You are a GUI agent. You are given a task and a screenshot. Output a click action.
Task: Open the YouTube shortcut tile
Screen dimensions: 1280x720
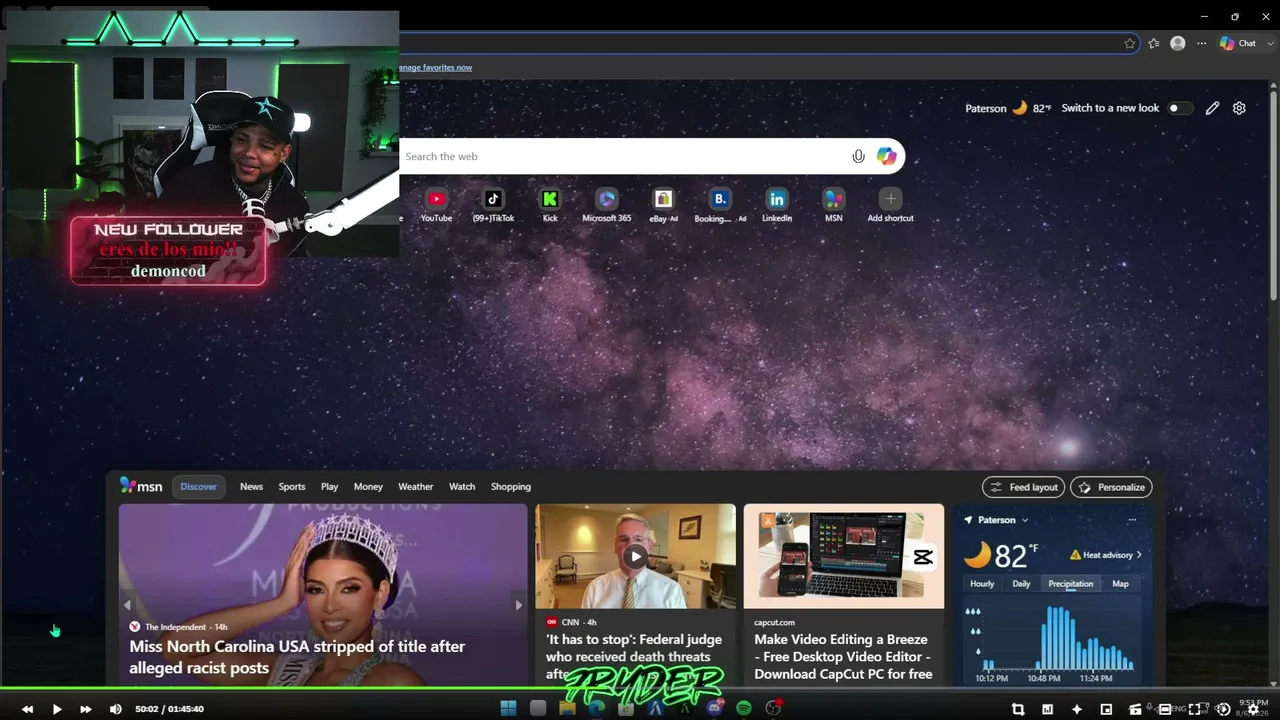(x=436, y=204)
